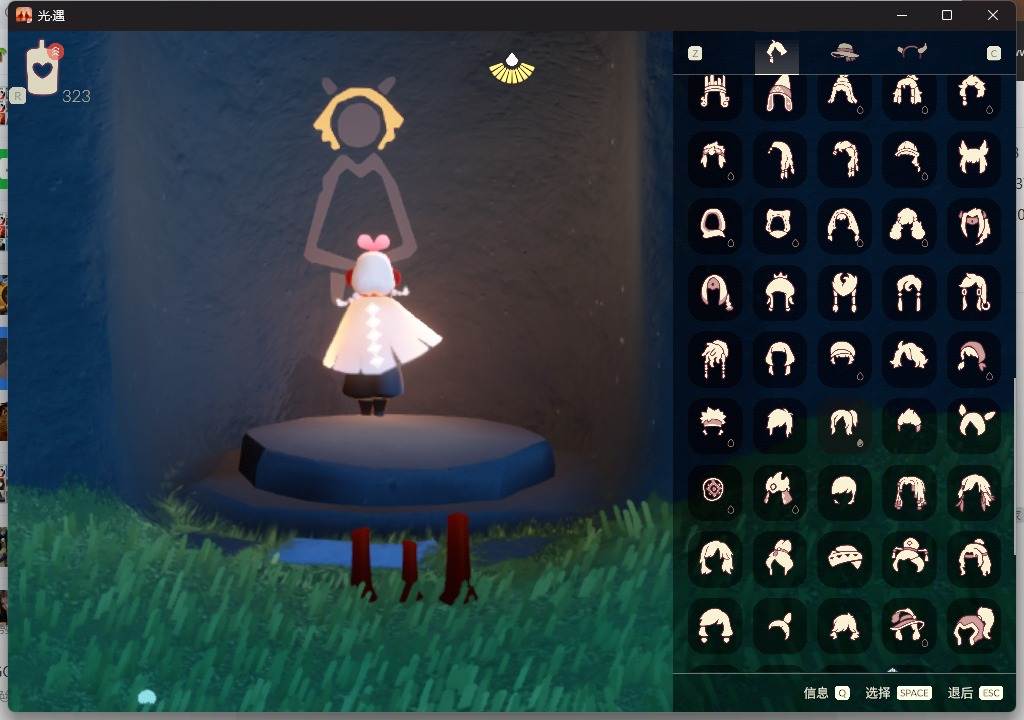1024x720 pixels.
Task: Open the horns headpiece category tab
Action: click(x=911, y=53)
